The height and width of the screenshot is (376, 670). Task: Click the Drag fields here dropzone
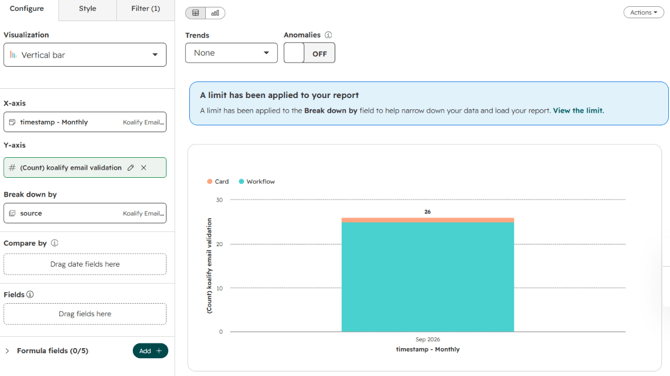click(x=85, y=314)
